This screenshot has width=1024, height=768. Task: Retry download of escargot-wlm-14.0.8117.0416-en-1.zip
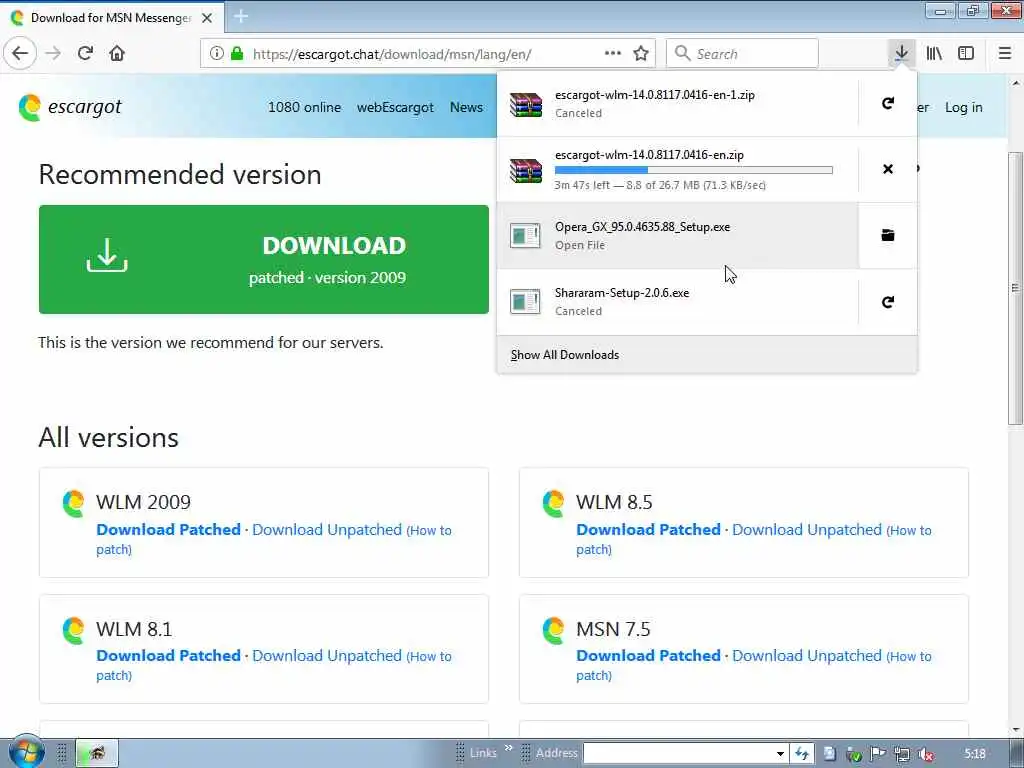point(888,103)
